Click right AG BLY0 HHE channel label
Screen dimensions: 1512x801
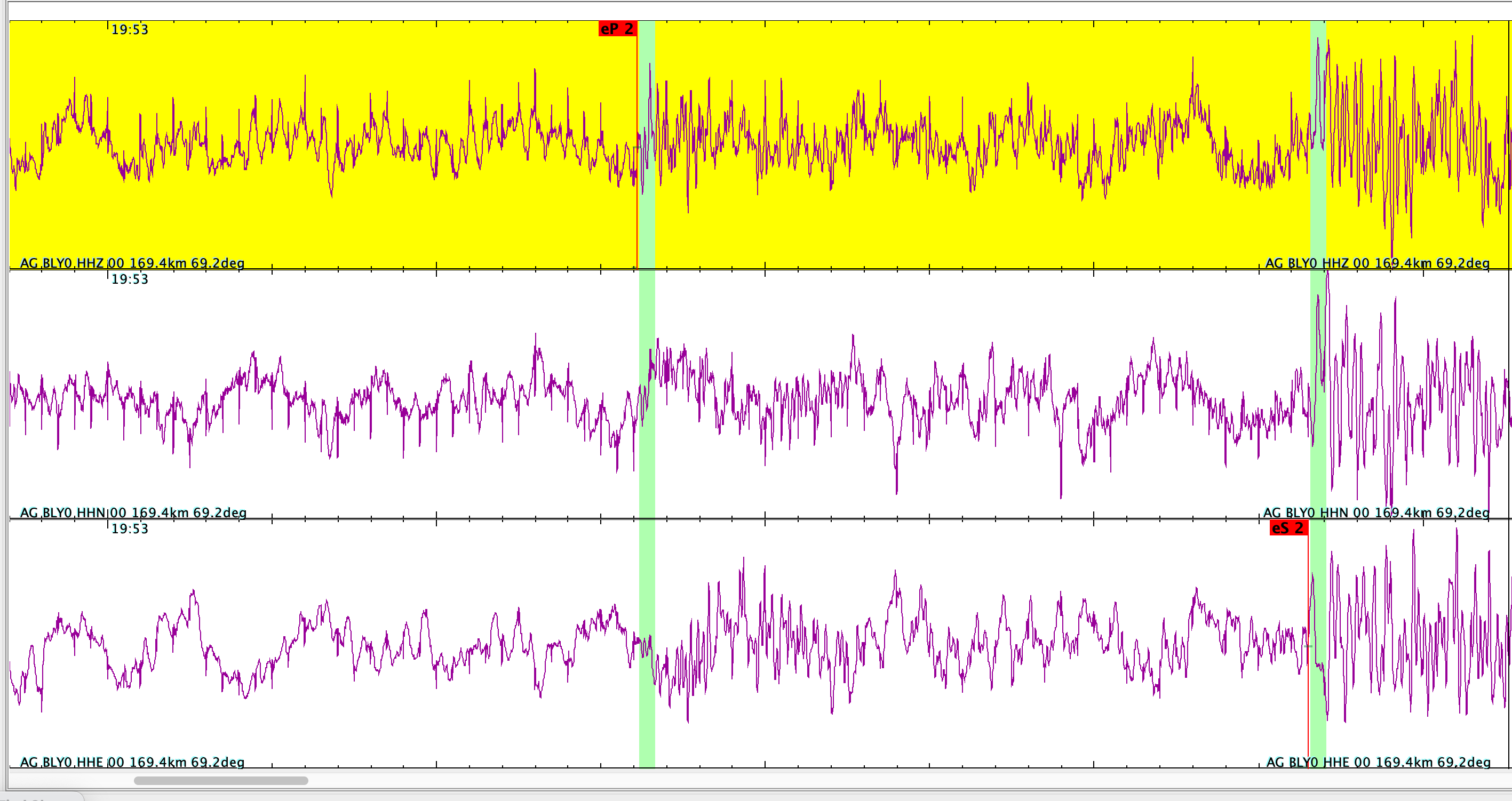click(x=1378, y=762)
